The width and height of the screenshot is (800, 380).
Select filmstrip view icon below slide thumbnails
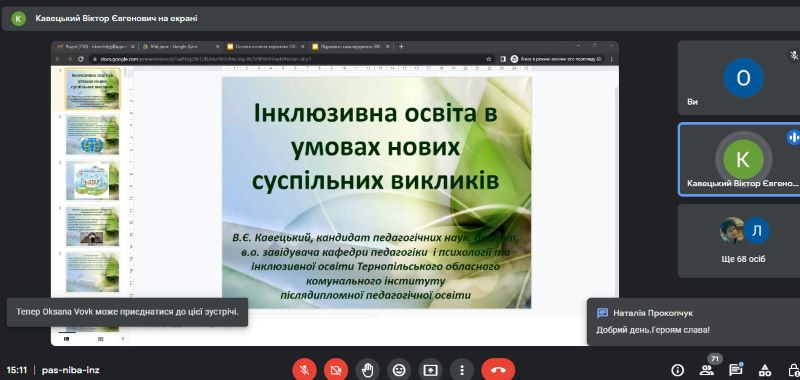(66, 339)
